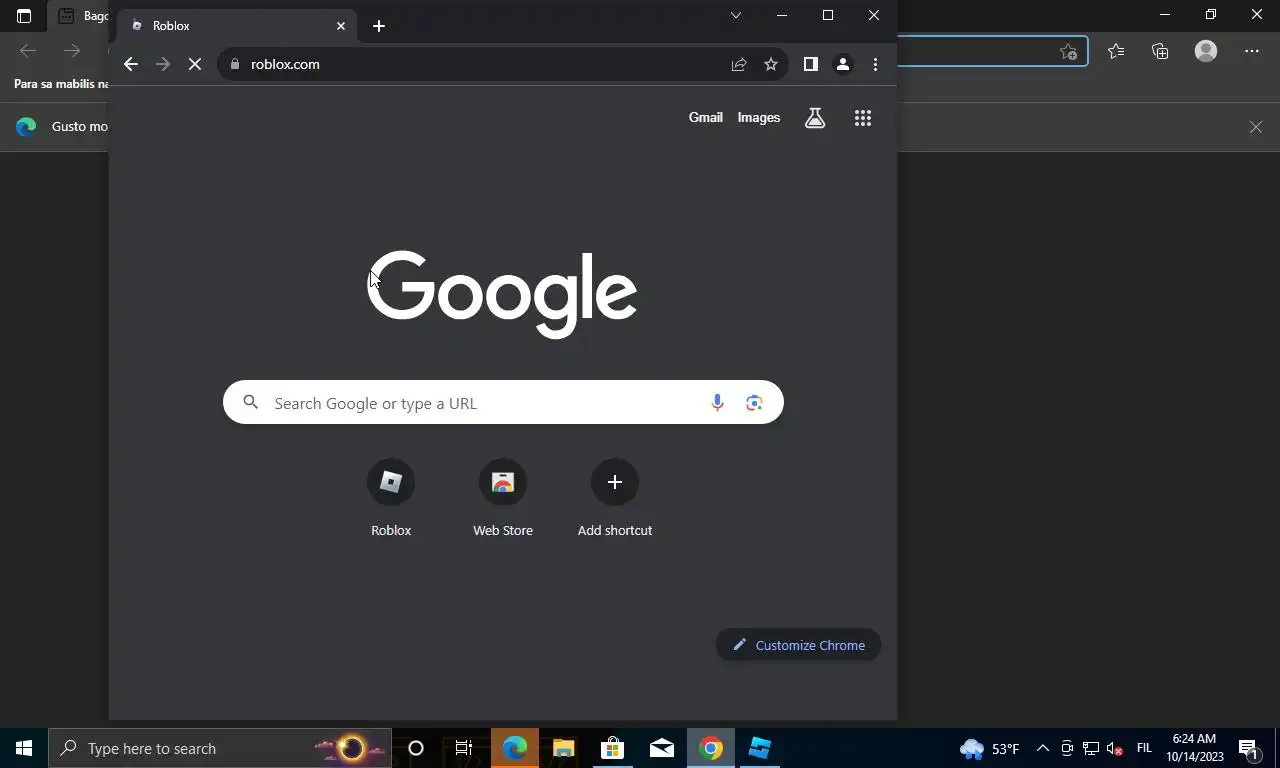Select the Roblox tab
Screen dimensions: 1280x768
click(237, 26)
